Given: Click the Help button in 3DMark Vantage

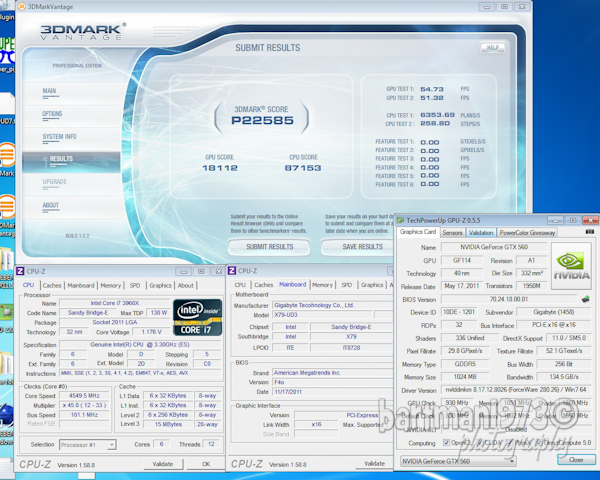Looking at the screenshot, I should pyautogui.click(x=492, y=47).
